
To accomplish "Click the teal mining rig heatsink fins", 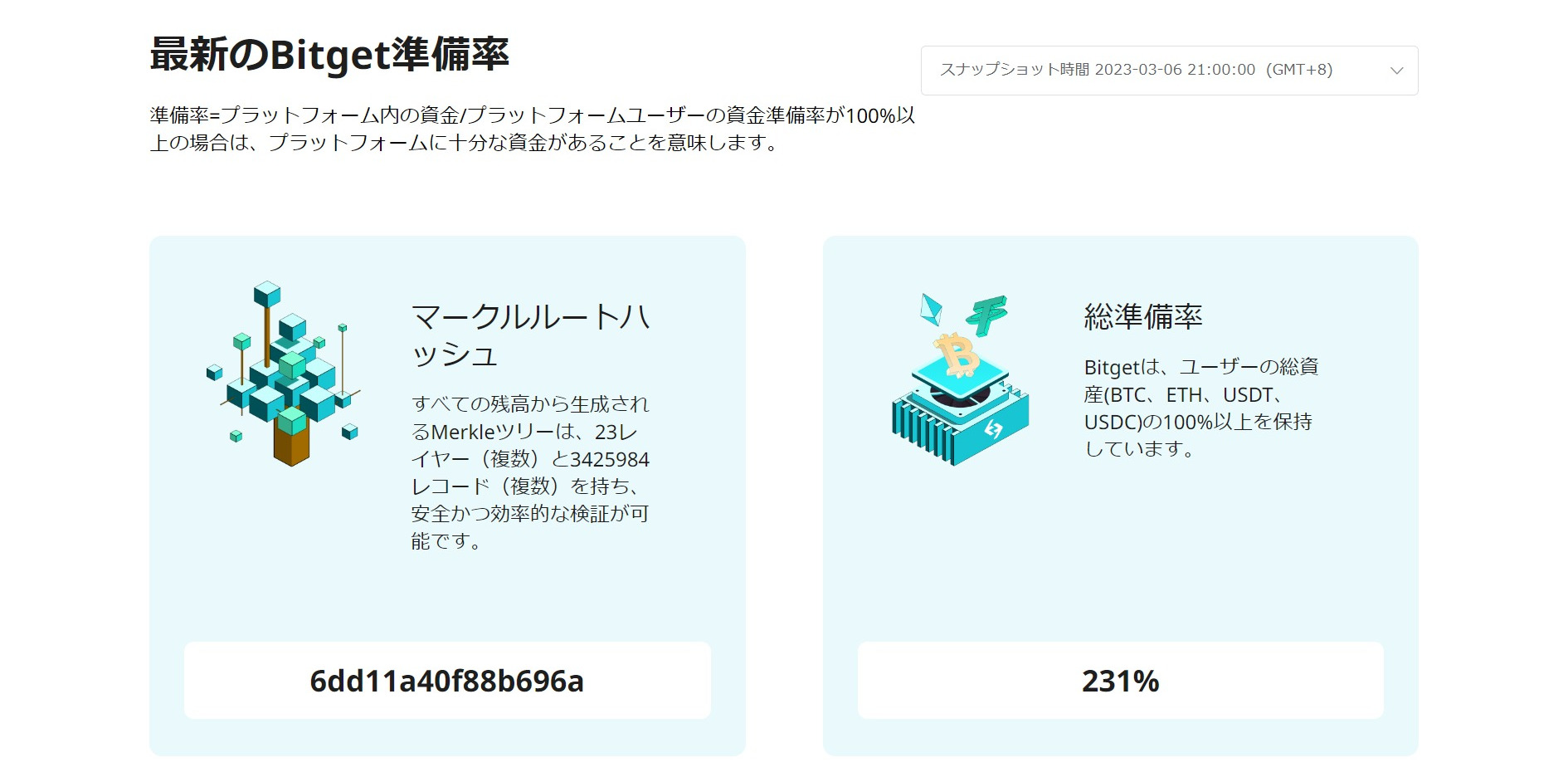I will (x=923, y=432).
